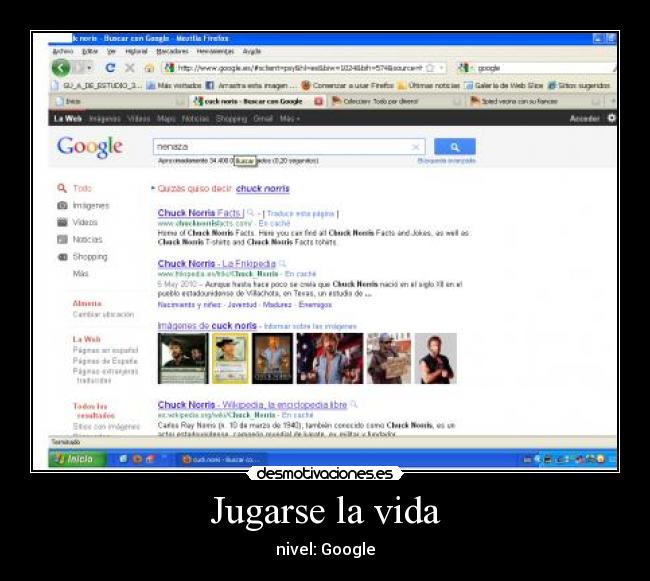Open Chuck Norris - La Frikipedia result
Viewport: 650px width, 581px height.
point(217,264)
